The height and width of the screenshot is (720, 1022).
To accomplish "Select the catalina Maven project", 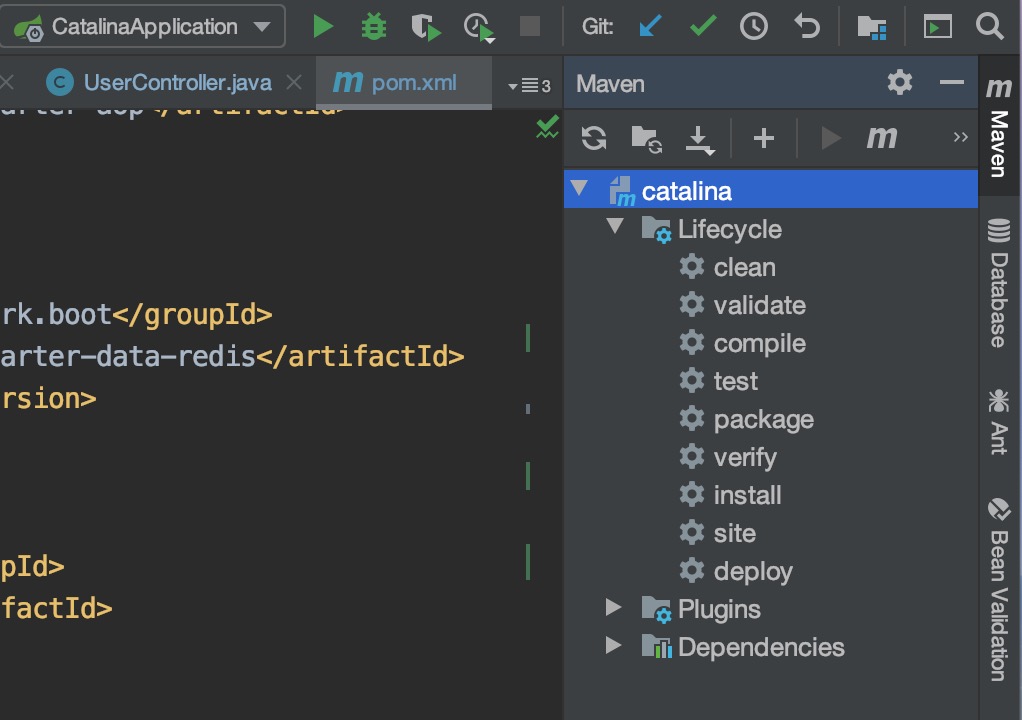I will point(770,190).
